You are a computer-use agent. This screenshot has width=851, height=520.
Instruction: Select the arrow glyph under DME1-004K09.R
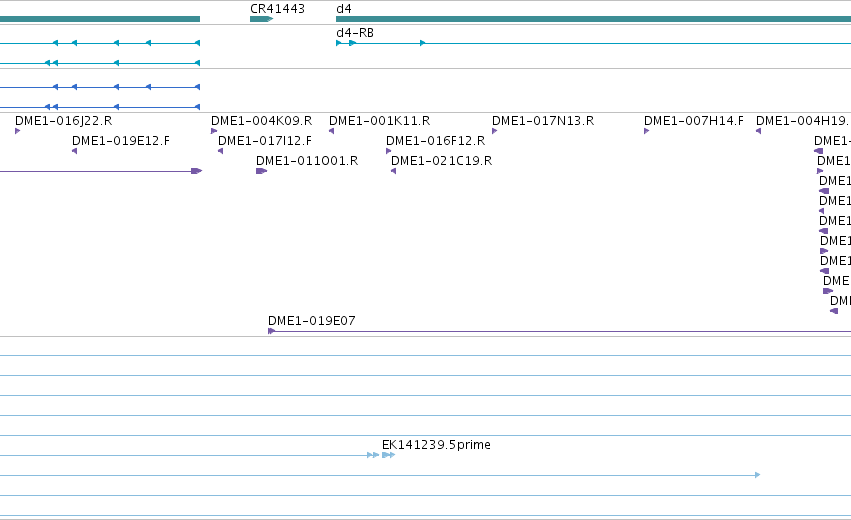coord(214,131)
